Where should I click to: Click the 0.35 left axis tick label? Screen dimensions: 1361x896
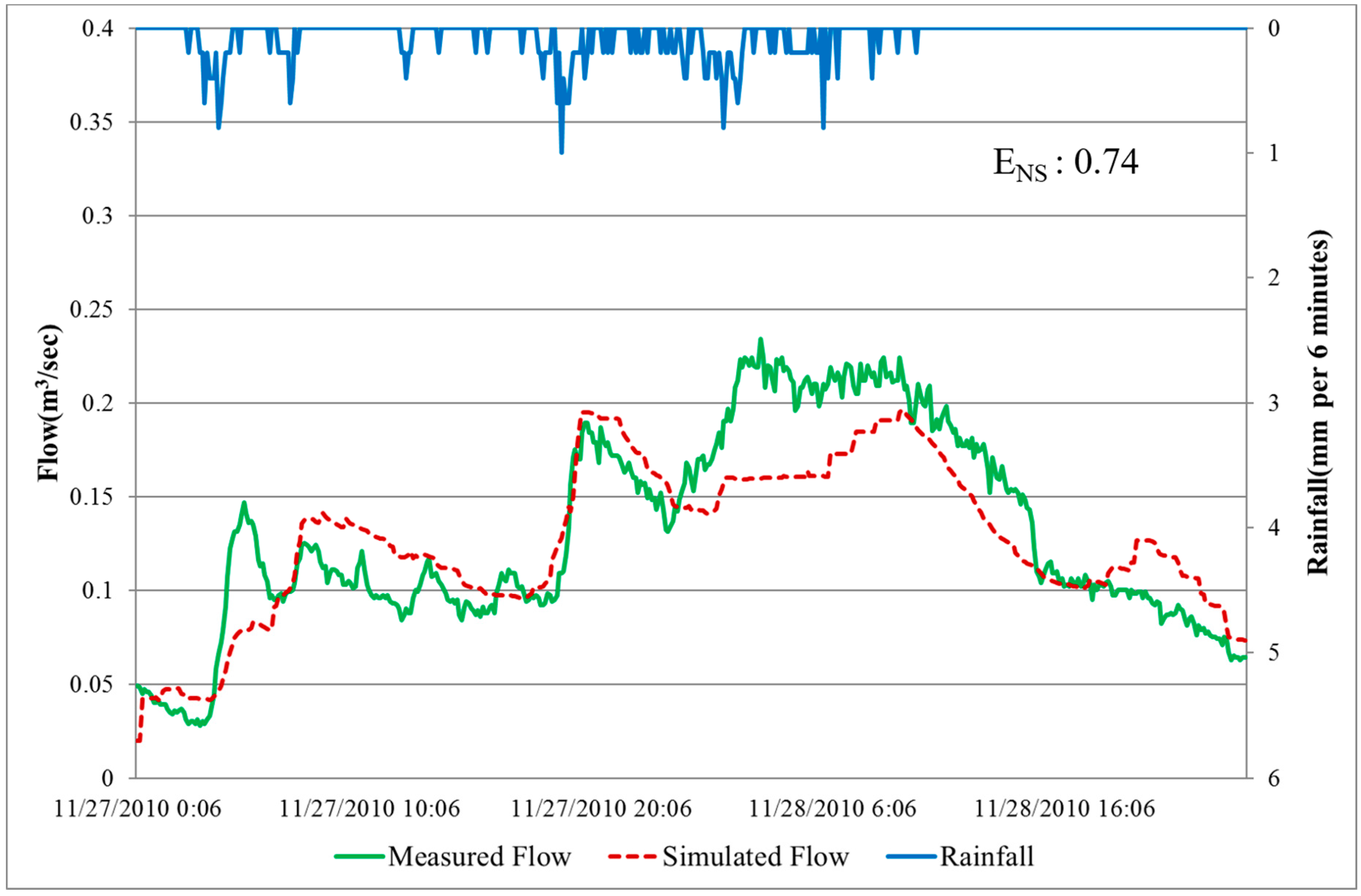(x=91, y=122)
